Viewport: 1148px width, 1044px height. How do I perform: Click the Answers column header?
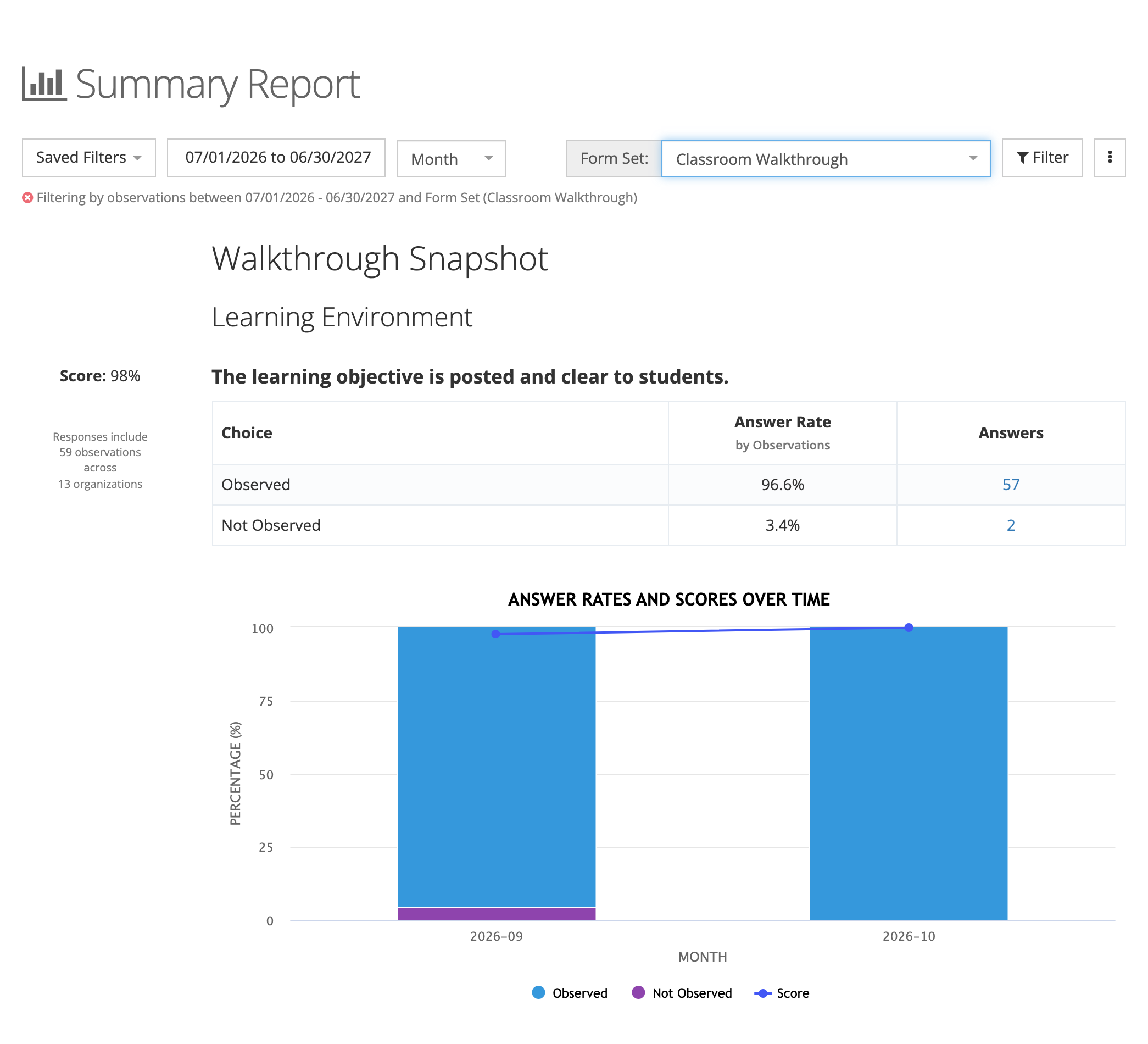tap(1011, 434)
